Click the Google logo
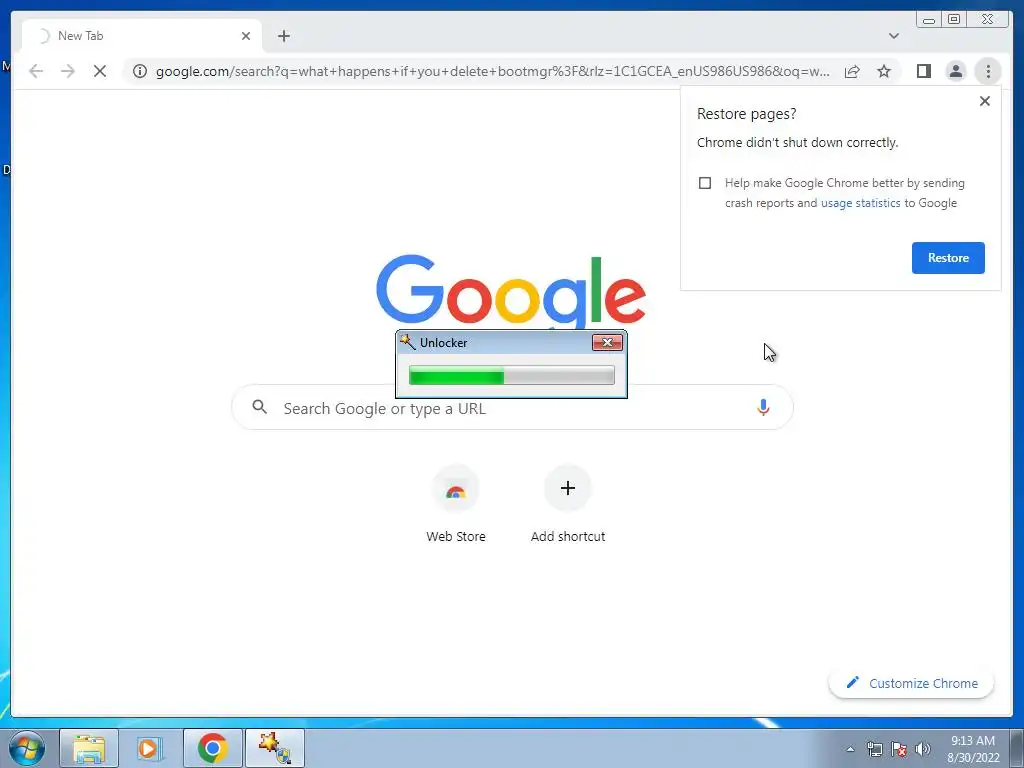1024x768 pixels. tap(511, 291)
